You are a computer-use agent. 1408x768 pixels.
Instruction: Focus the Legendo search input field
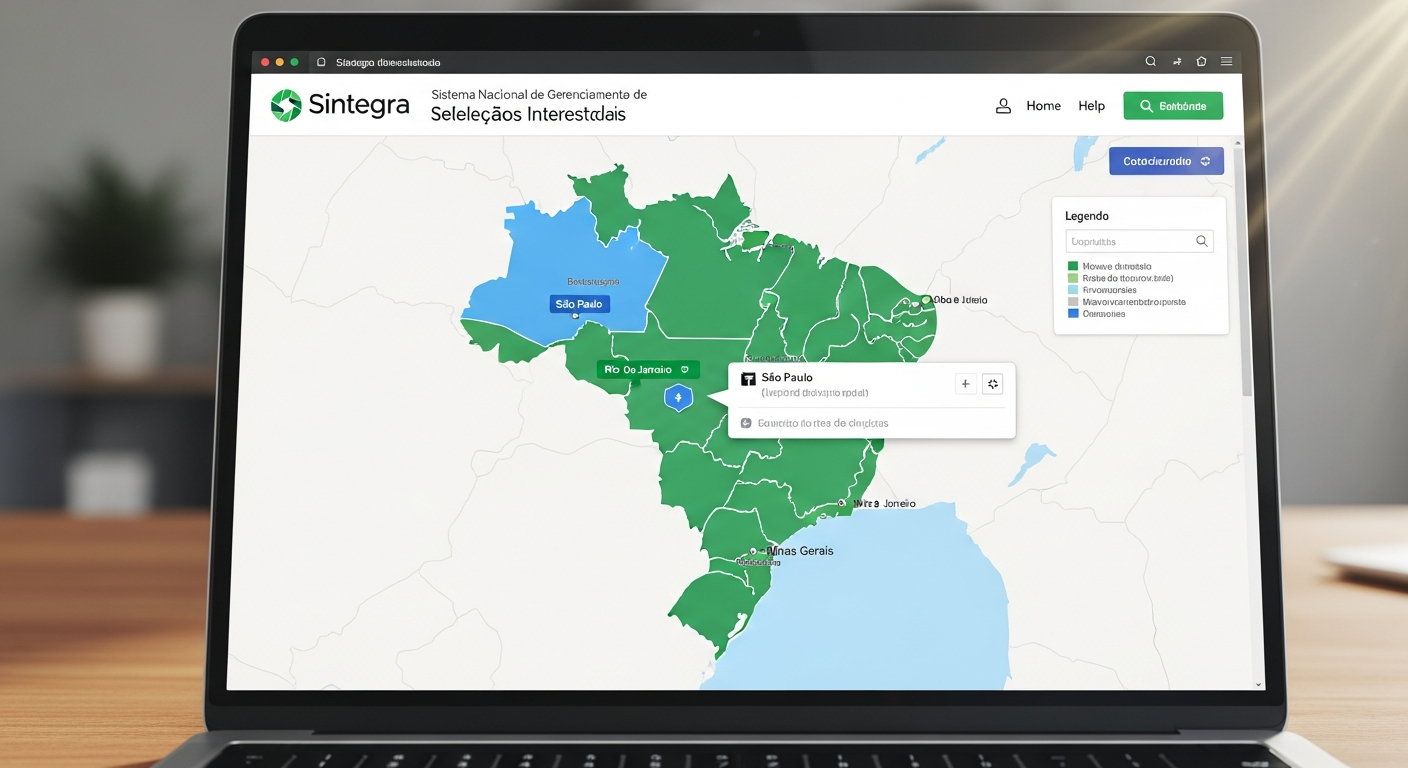(1140, 241)
